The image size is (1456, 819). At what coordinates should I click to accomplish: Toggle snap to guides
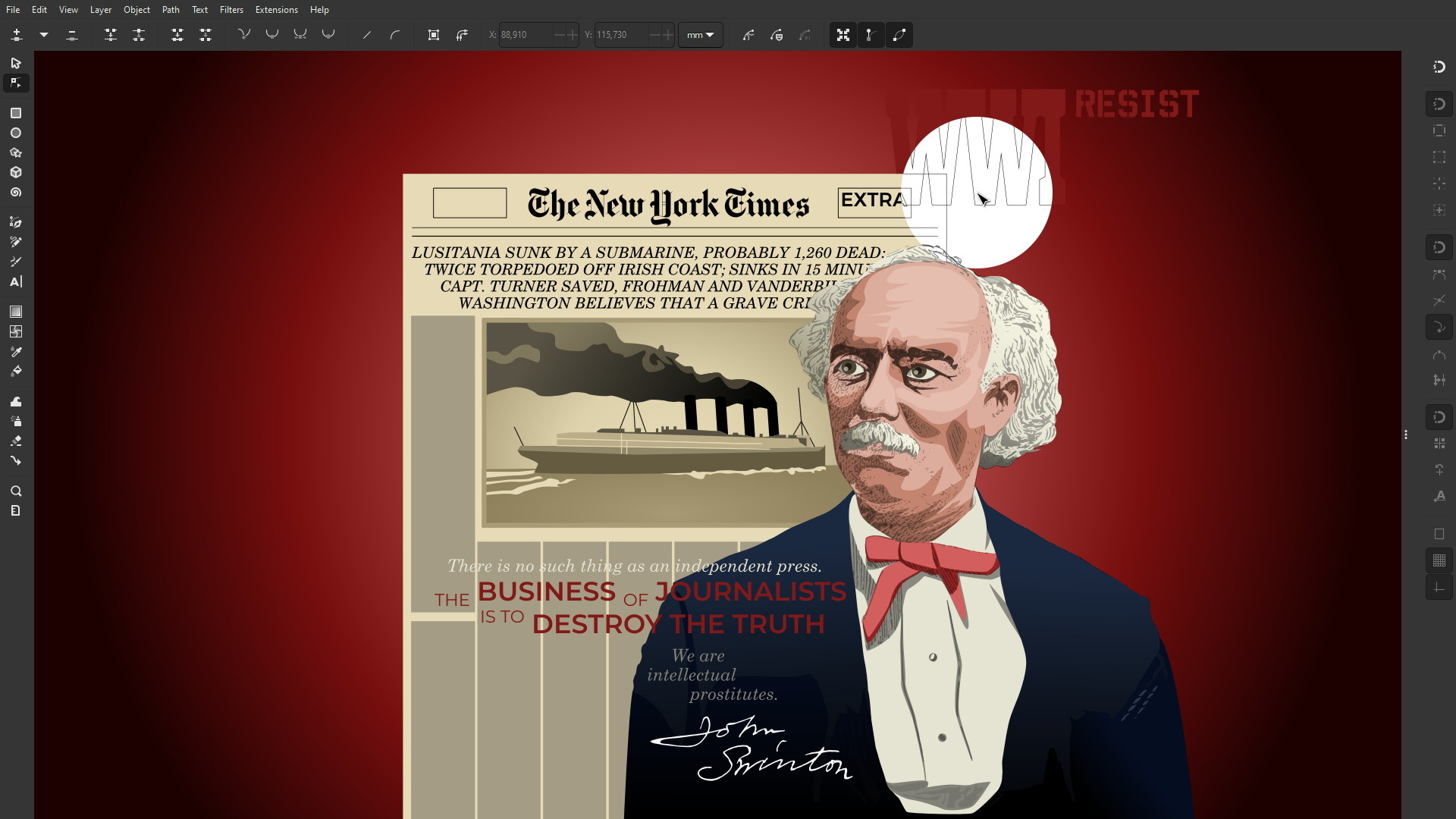1439,587
